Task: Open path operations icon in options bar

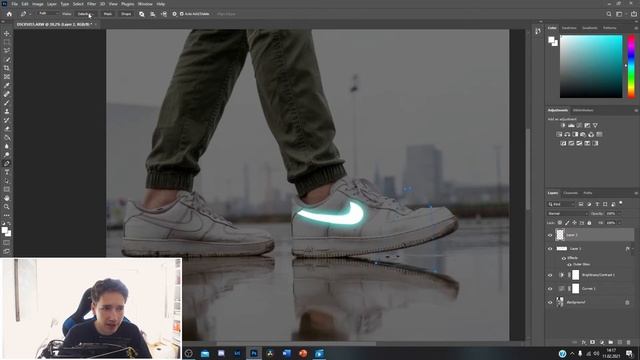Action: [x=142, y=14]
